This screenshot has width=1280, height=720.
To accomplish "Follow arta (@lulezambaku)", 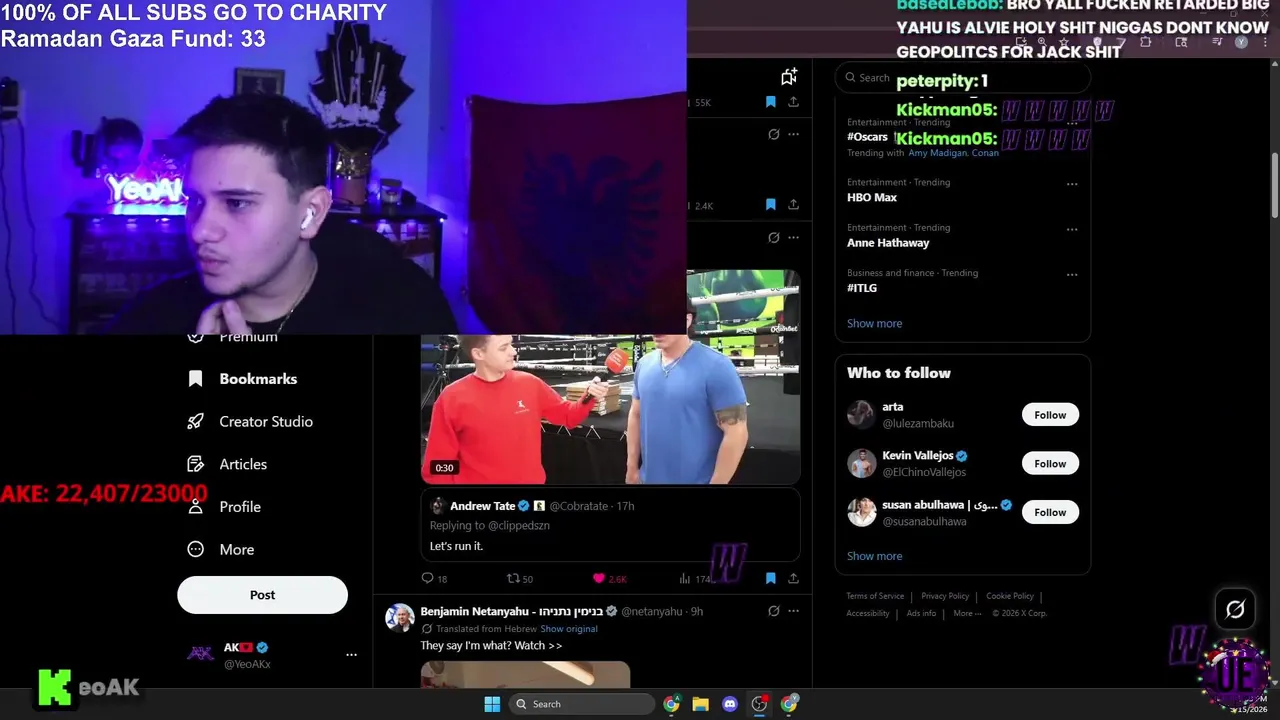I will coord(1050,415).
